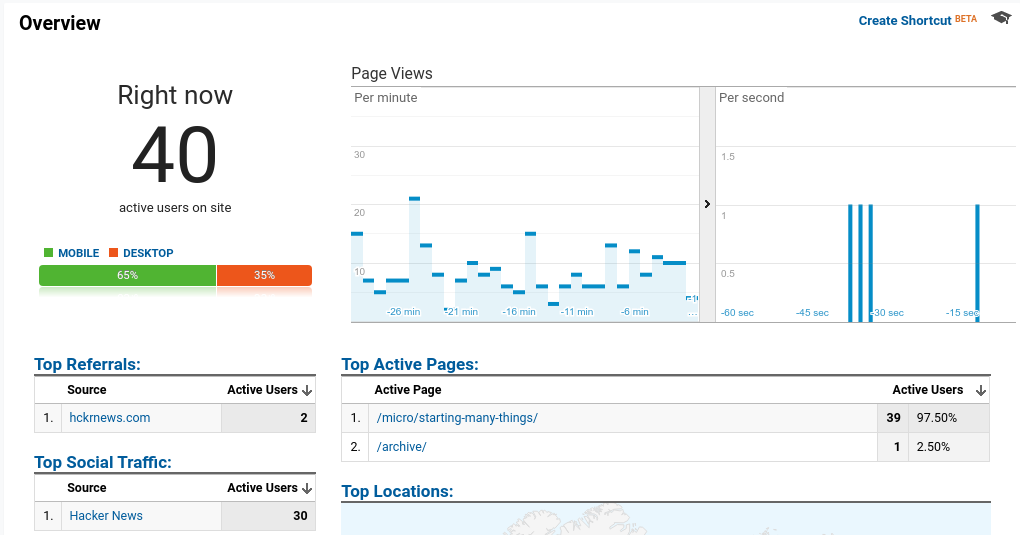Open the Top Social Traffic heading
The image size is (1020, 535).
click(103, 462)
